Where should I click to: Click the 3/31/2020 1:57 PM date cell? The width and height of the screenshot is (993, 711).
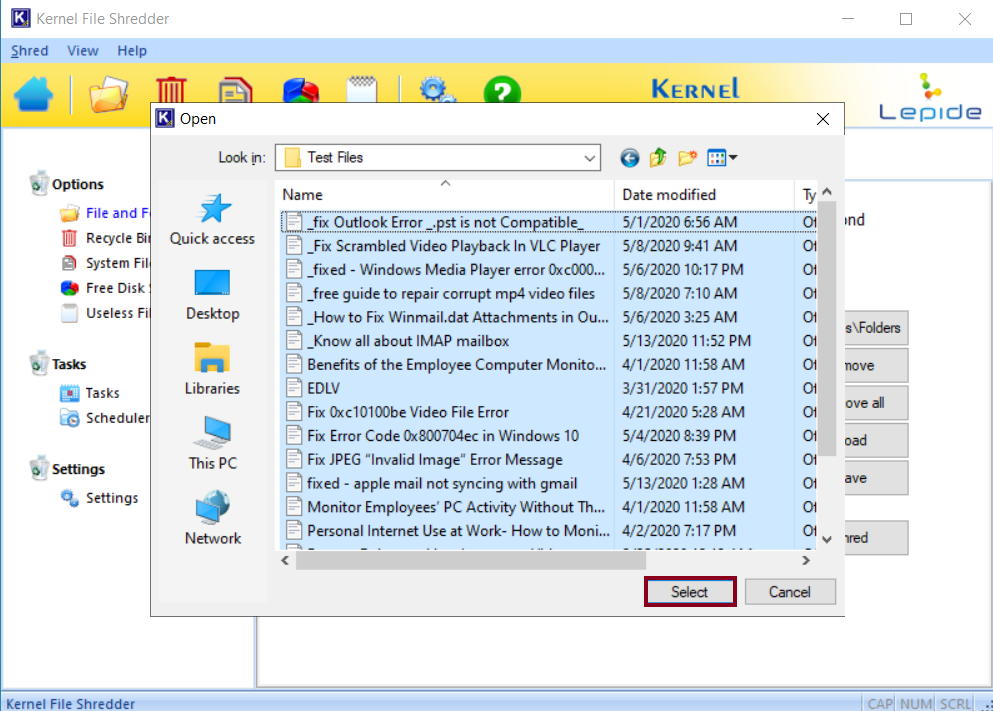click(x=683, y=388)
